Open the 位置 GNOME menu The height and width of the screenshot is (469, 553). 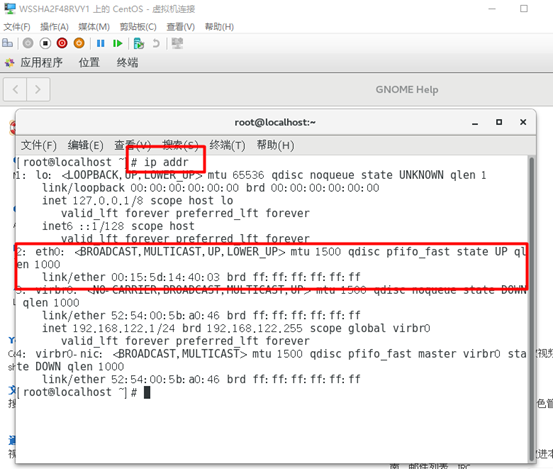[89, 63]
